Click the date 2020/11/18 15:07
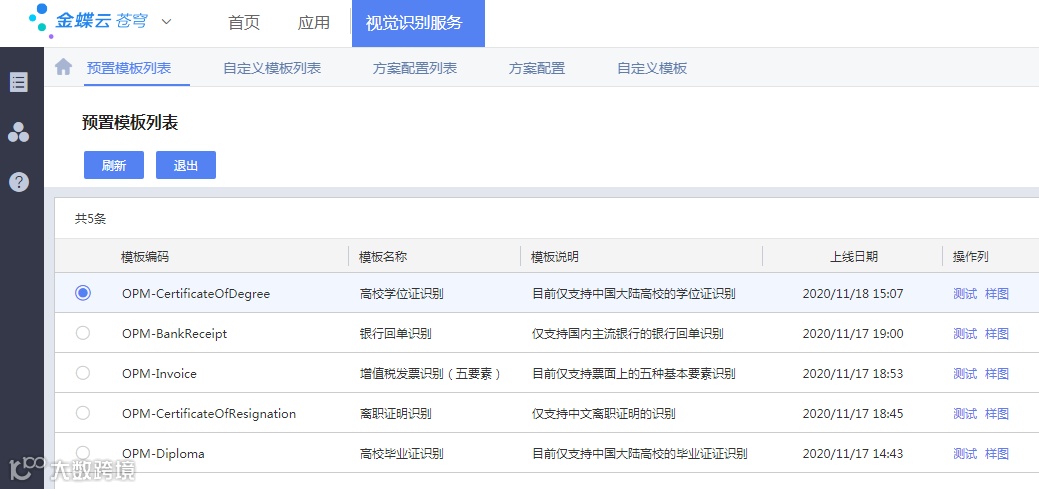Viewport: 1039px width, 489px height. (853, 294)
